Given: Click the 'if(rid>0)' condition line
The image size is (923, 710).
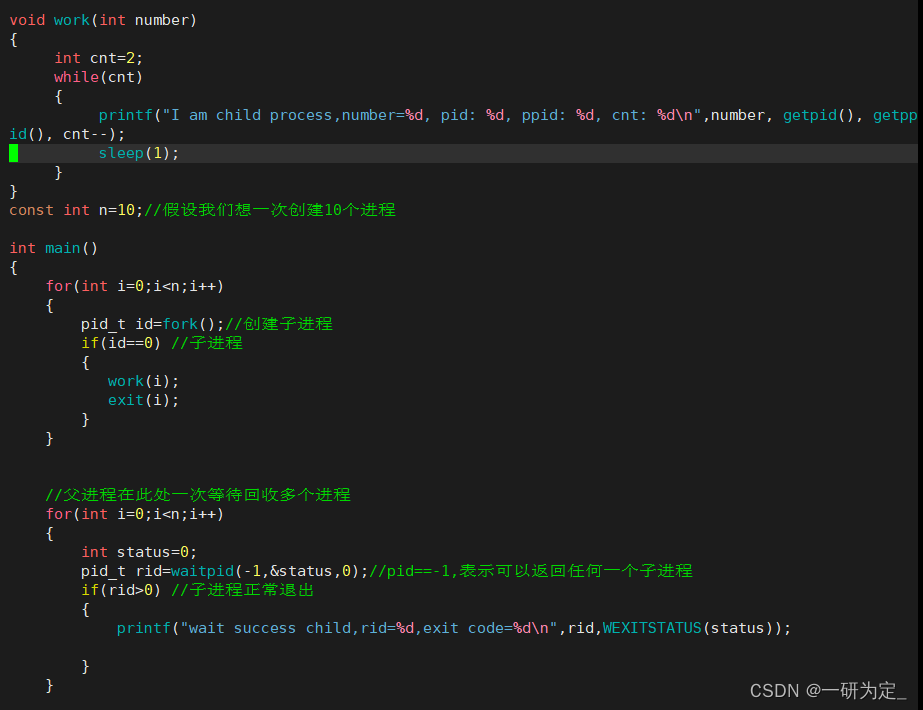Looking at the screenshot, I should (121, 590).
